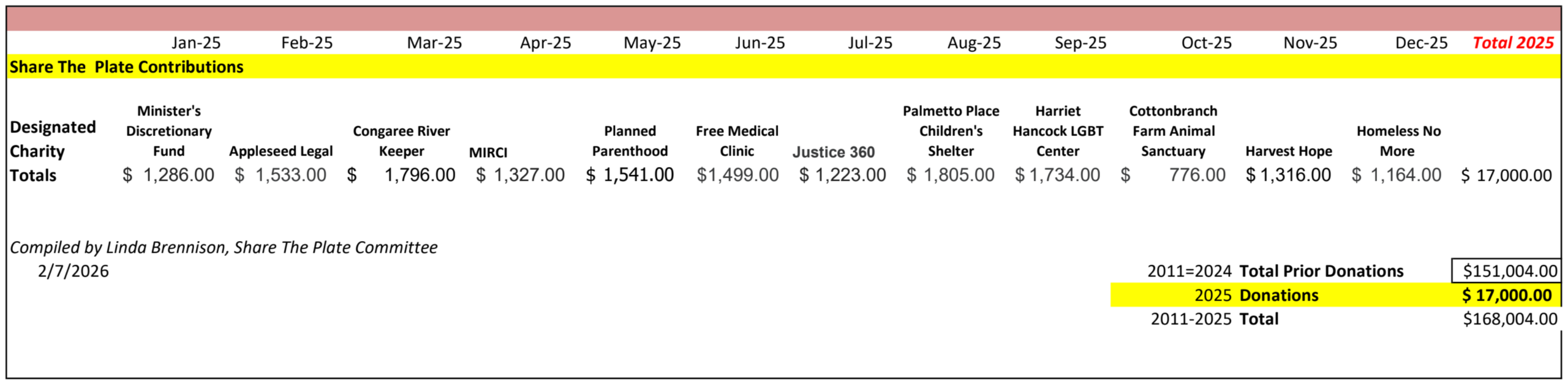Click the Harriet Hancock LGBT Center label
1568x386 pixels.
pyautogui.click(x=1058, y=131)
